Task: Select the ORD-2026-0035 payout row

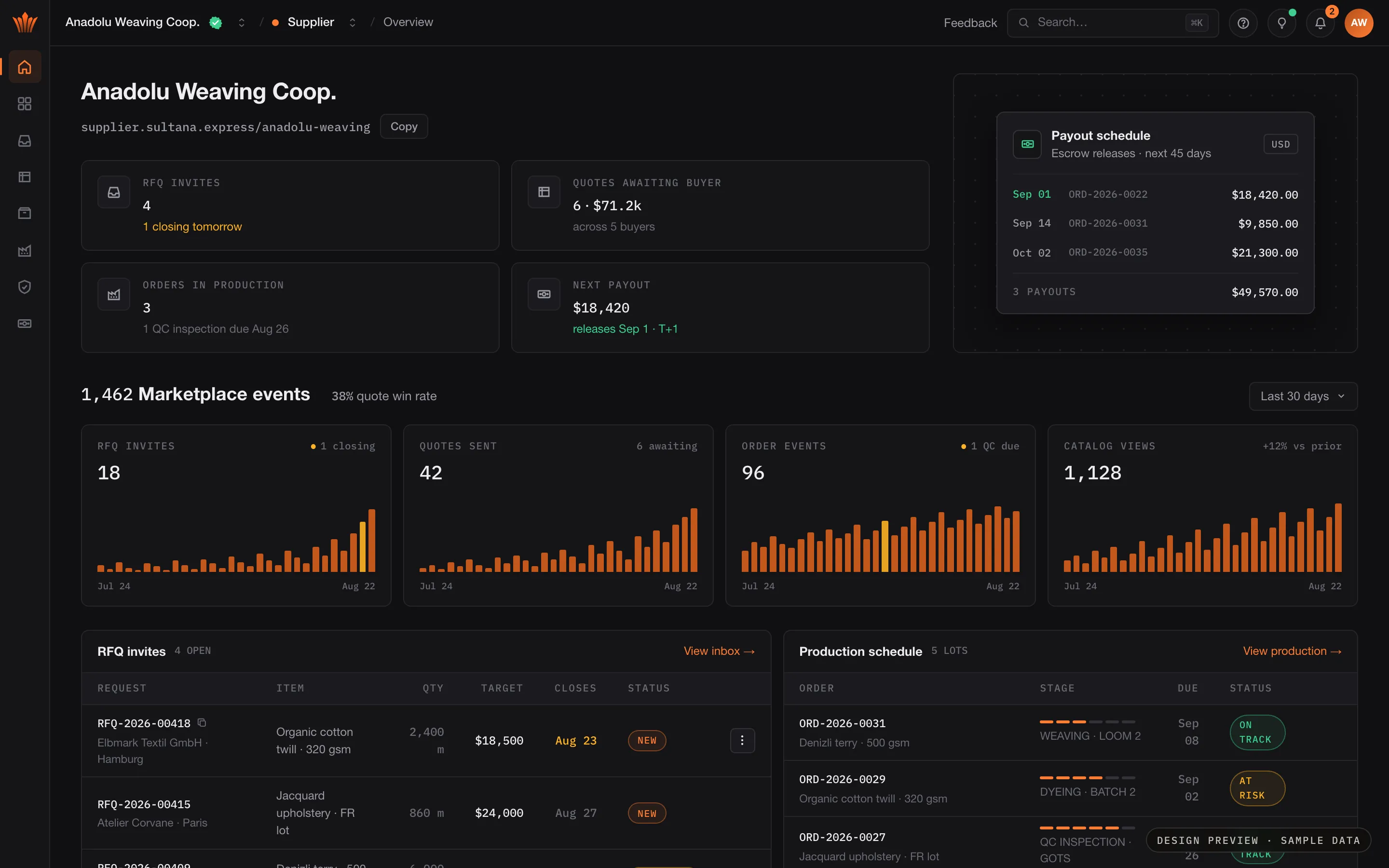Action: point(1155,253)
